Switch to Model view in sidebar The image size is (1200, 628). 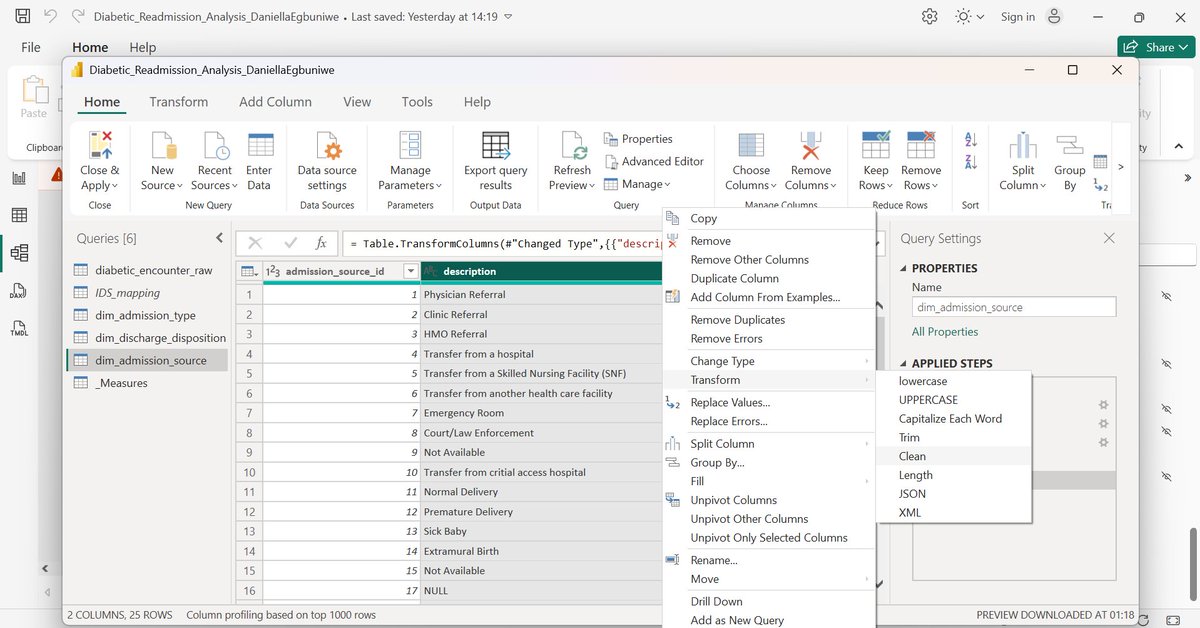tap(19, 253)
